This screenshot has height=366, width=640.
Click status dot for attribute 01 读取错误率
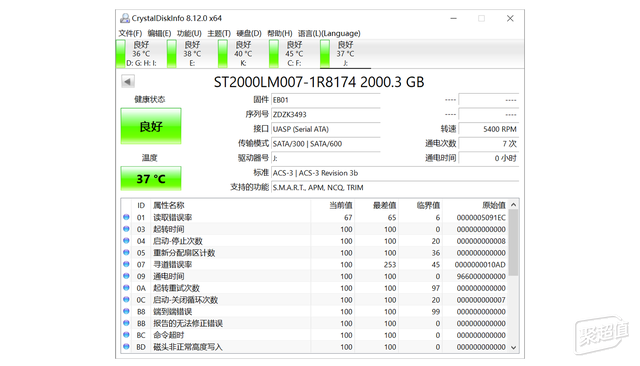[126, 217]
